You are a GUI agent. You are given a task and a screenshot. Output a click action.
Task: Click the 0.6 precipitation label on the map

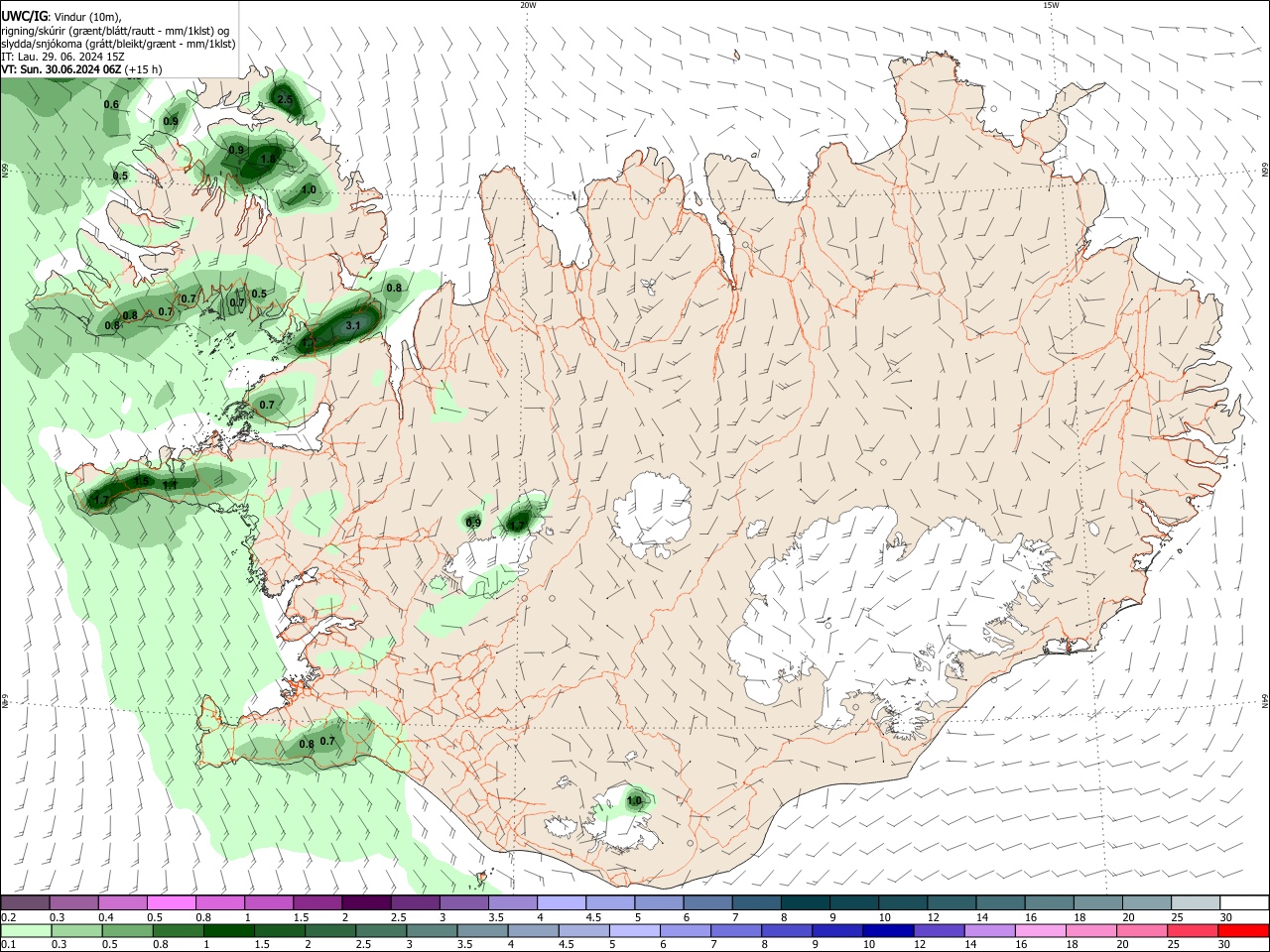111,104
